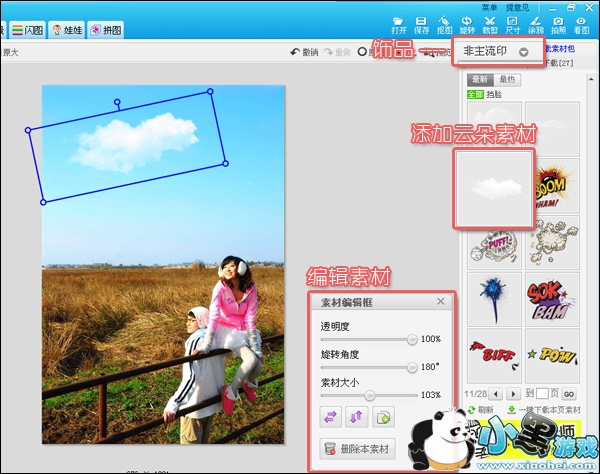Click the scrollbar up arrow in sticker panel

tap(591, 79)
